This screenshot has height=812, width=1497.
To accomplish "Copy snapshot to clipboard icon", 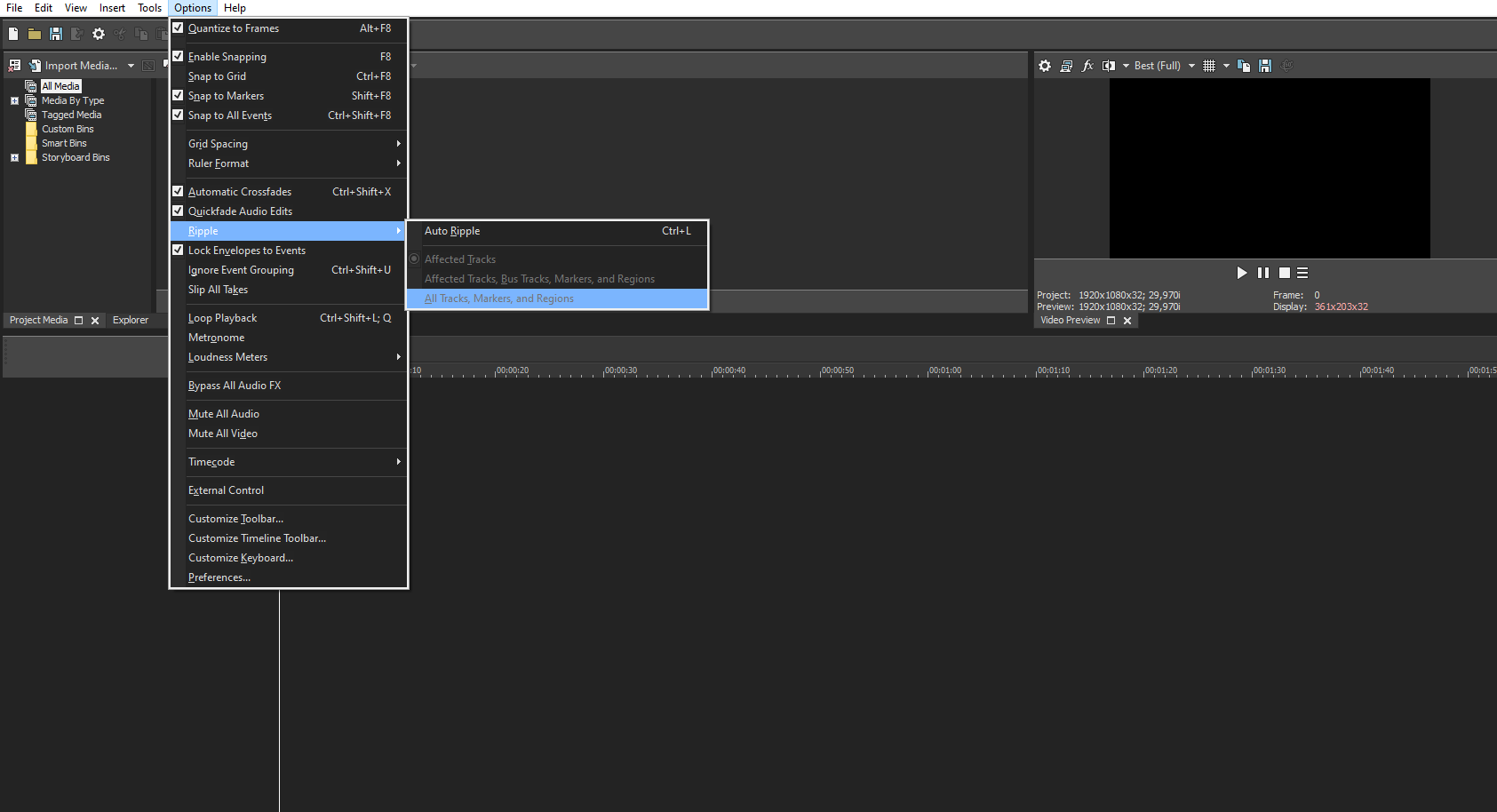I will coord(1244,66).
